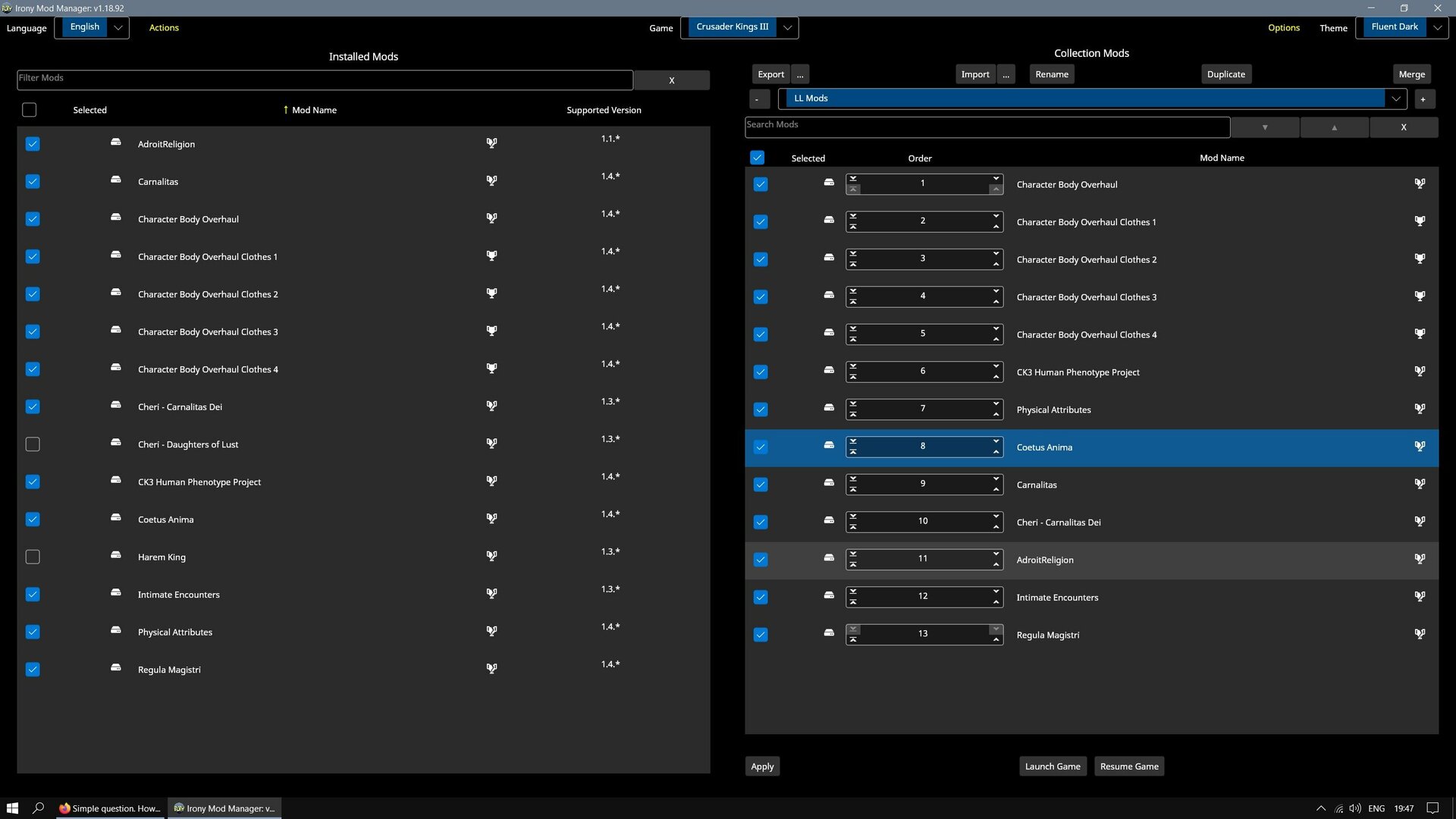Screen dimensions: 1456x819
Task: Click the drive icon on the order 11 AdroitReligion row
Action: click(829, 557)
